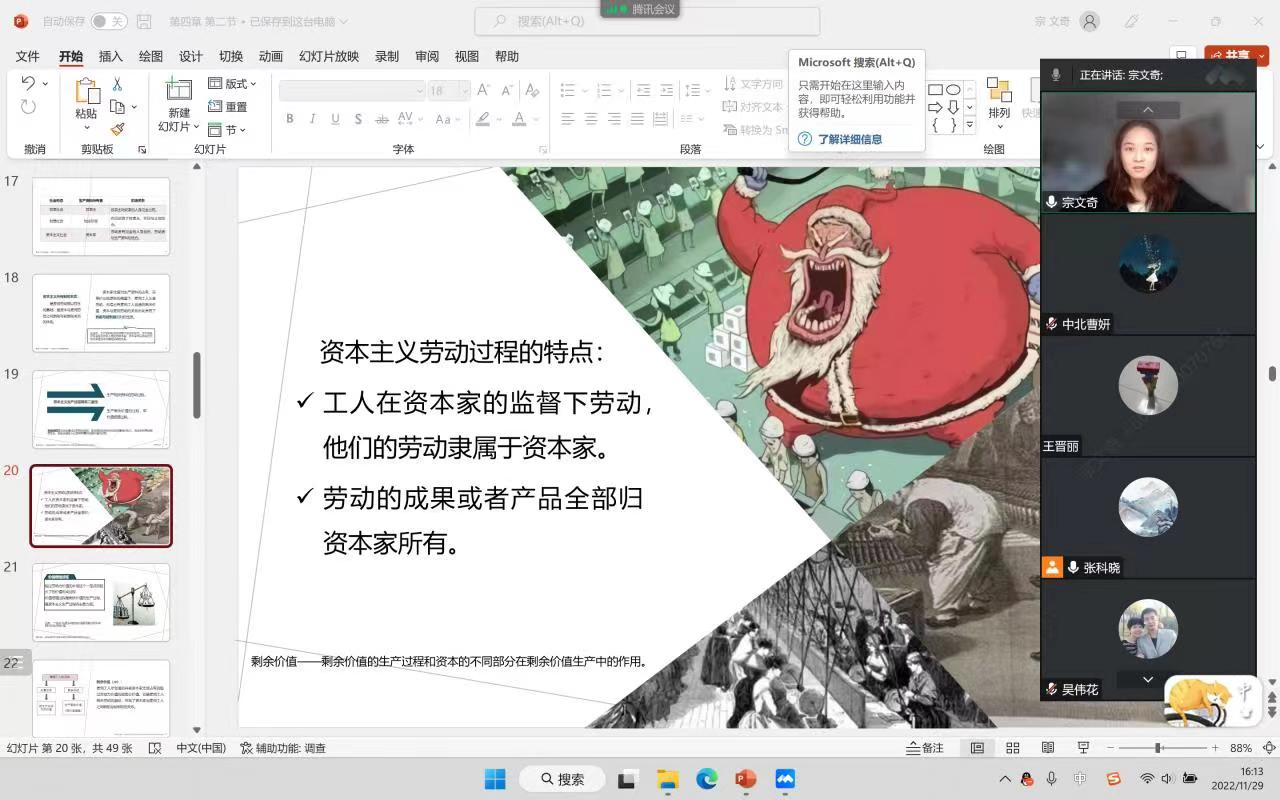Open the 插入 ribbon tab
The width and height of the screenshot is (1280, 800).
111,57
